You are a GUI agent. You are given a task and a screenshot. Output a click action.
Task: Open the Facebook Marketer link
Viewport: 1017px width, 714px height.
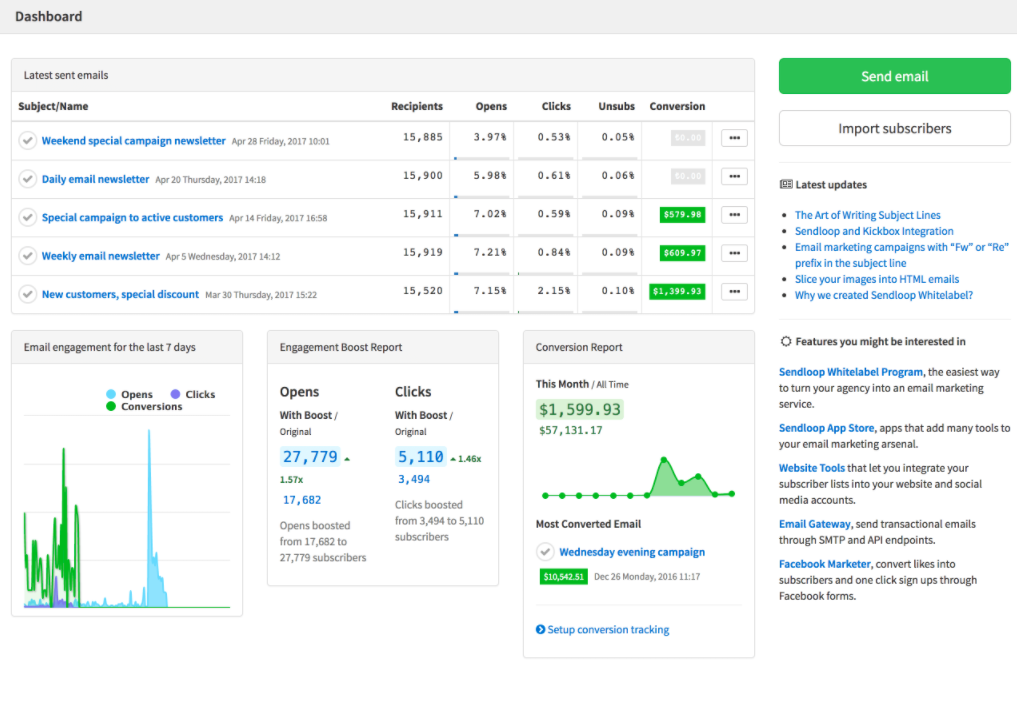pos(824,564)
